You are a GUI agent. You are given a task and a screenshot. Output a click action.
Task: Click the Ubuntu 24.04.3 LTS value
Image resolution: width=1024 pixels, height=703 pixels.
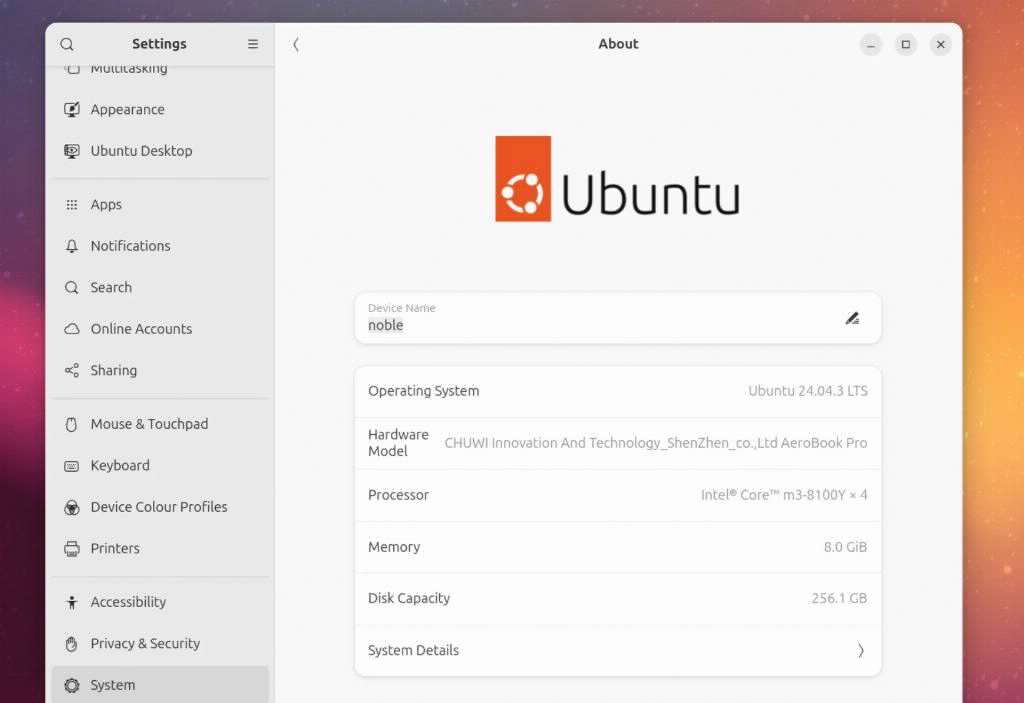click(808, 391)
